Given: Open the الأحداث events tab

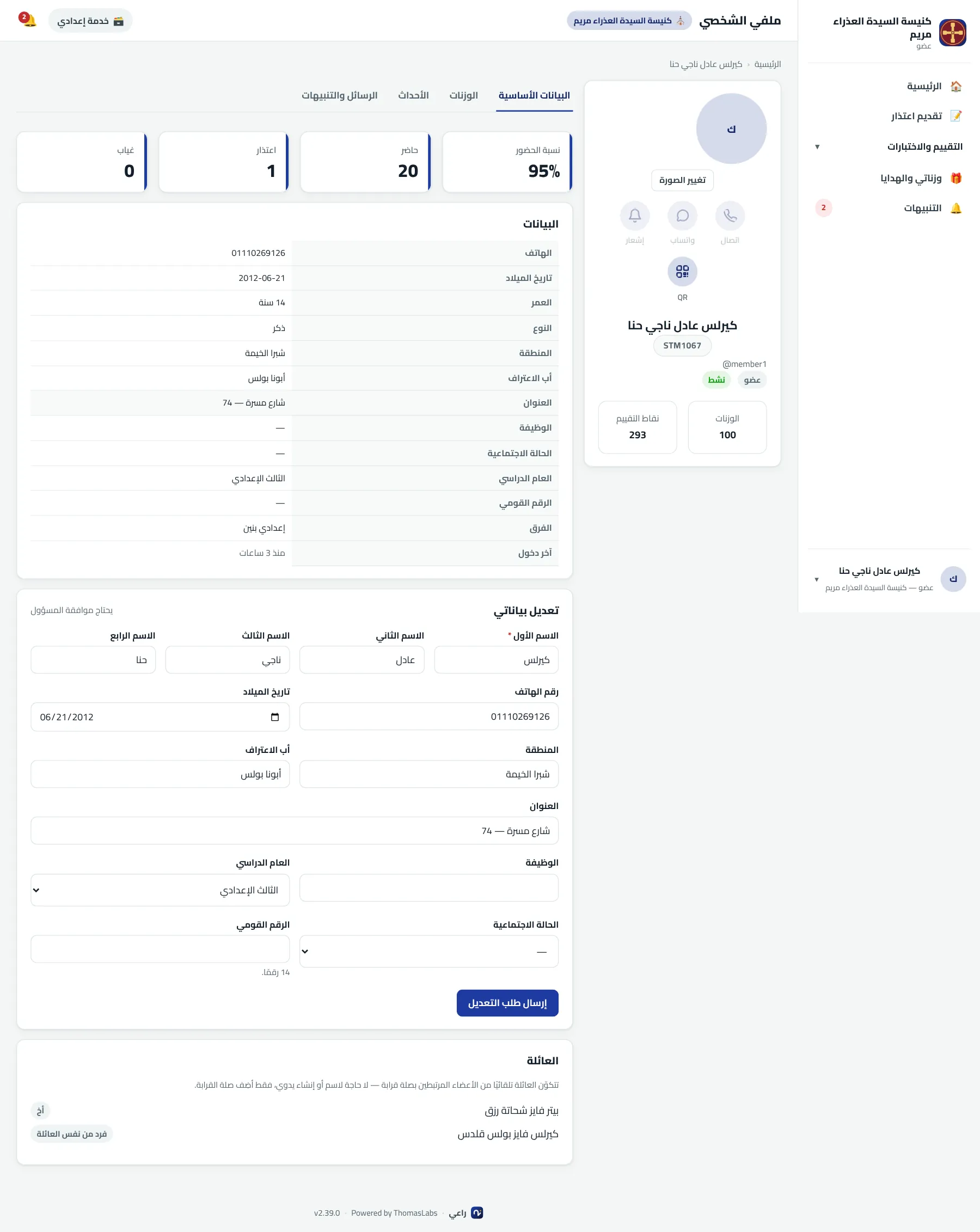Looking at the screenshot, I should (413, 95).
